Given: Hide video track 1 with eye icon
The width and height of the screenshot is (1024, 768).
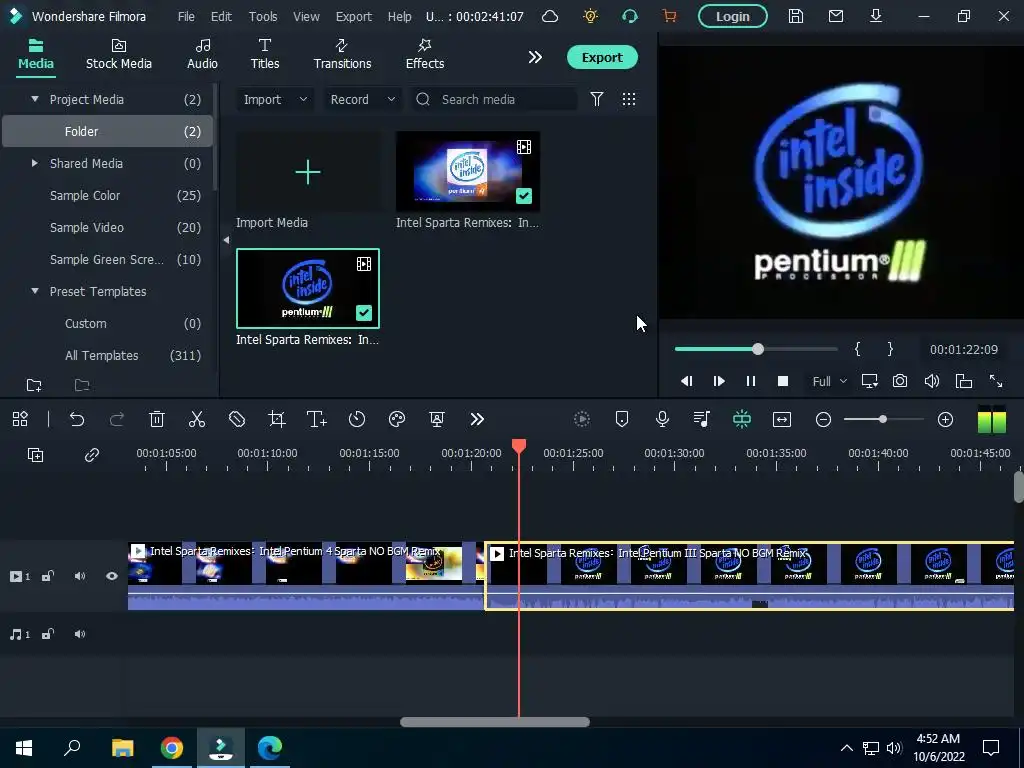Looking at the screenshot, I should [112, 576].
